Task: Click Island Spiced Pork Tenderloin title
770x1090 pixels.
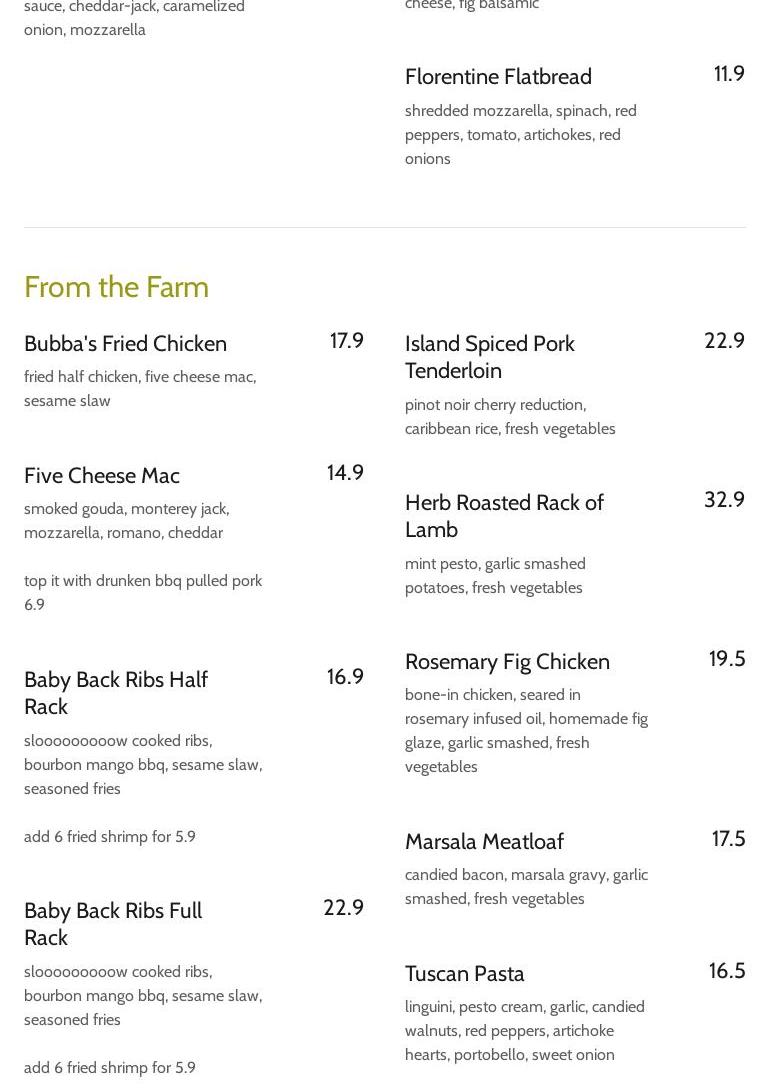Action: pos(489,357)
